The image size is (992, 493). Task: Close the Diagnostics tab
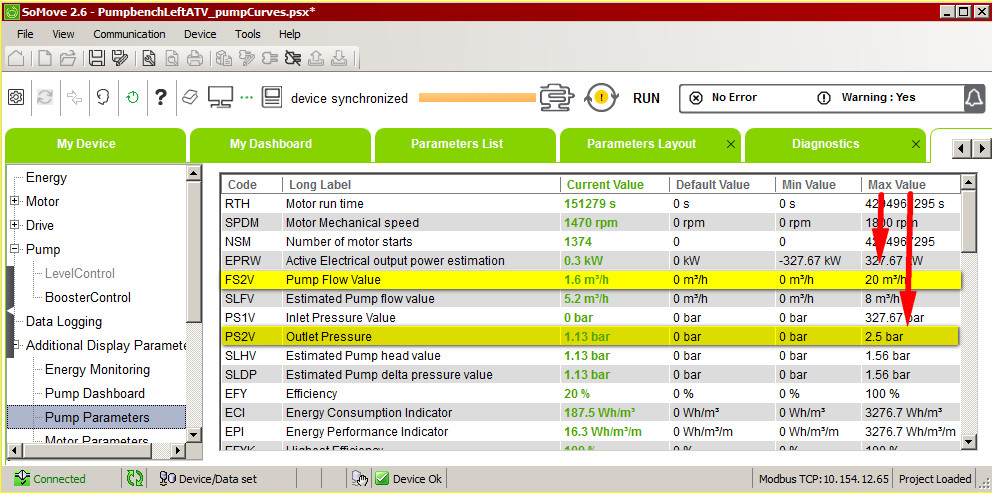coord(915,144)
